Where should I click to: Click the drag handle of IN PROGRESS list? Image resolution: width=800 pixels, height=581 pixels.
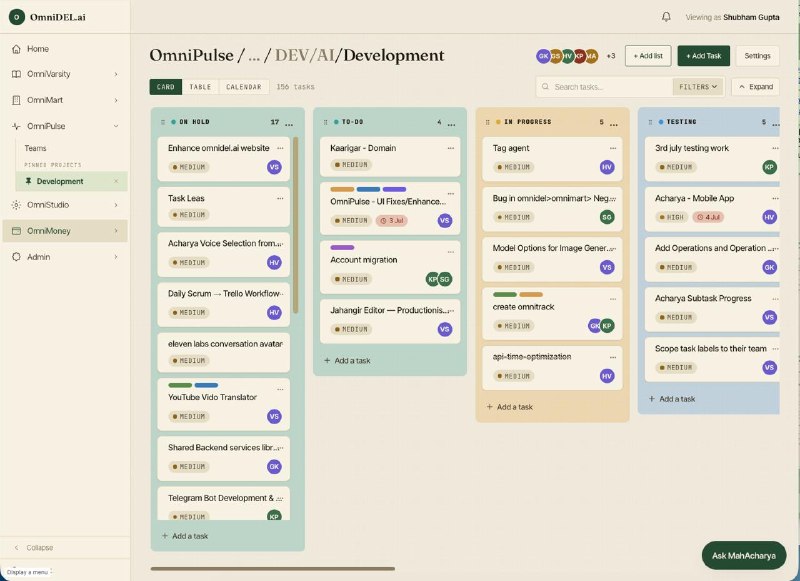(x=488, y=122)
